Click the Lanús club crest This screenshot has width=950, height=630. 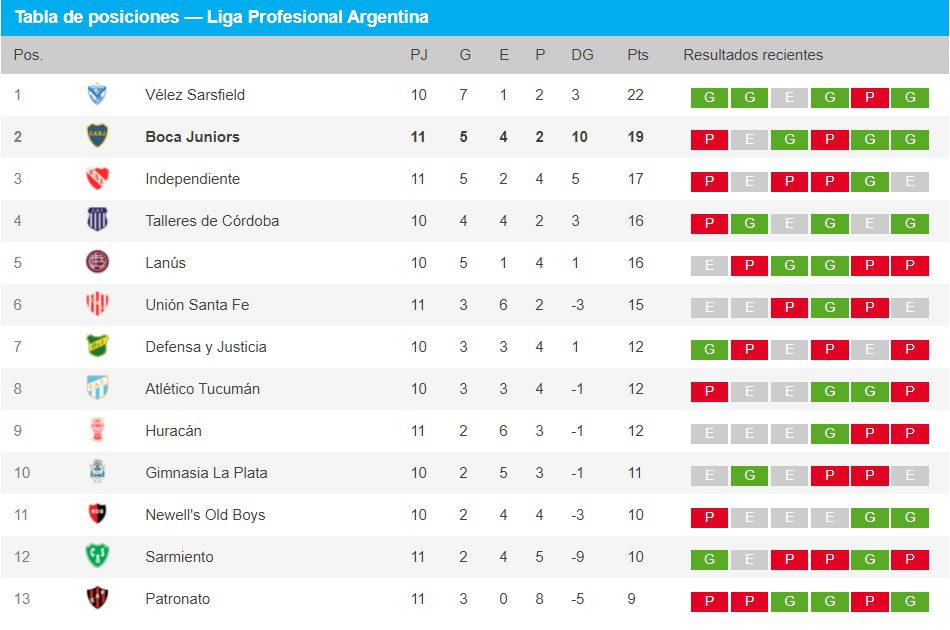pos(97,263)
